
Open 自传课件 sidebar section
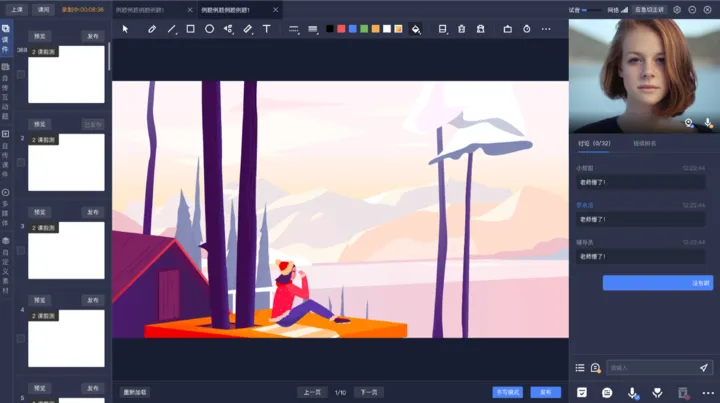click(6, 154)
